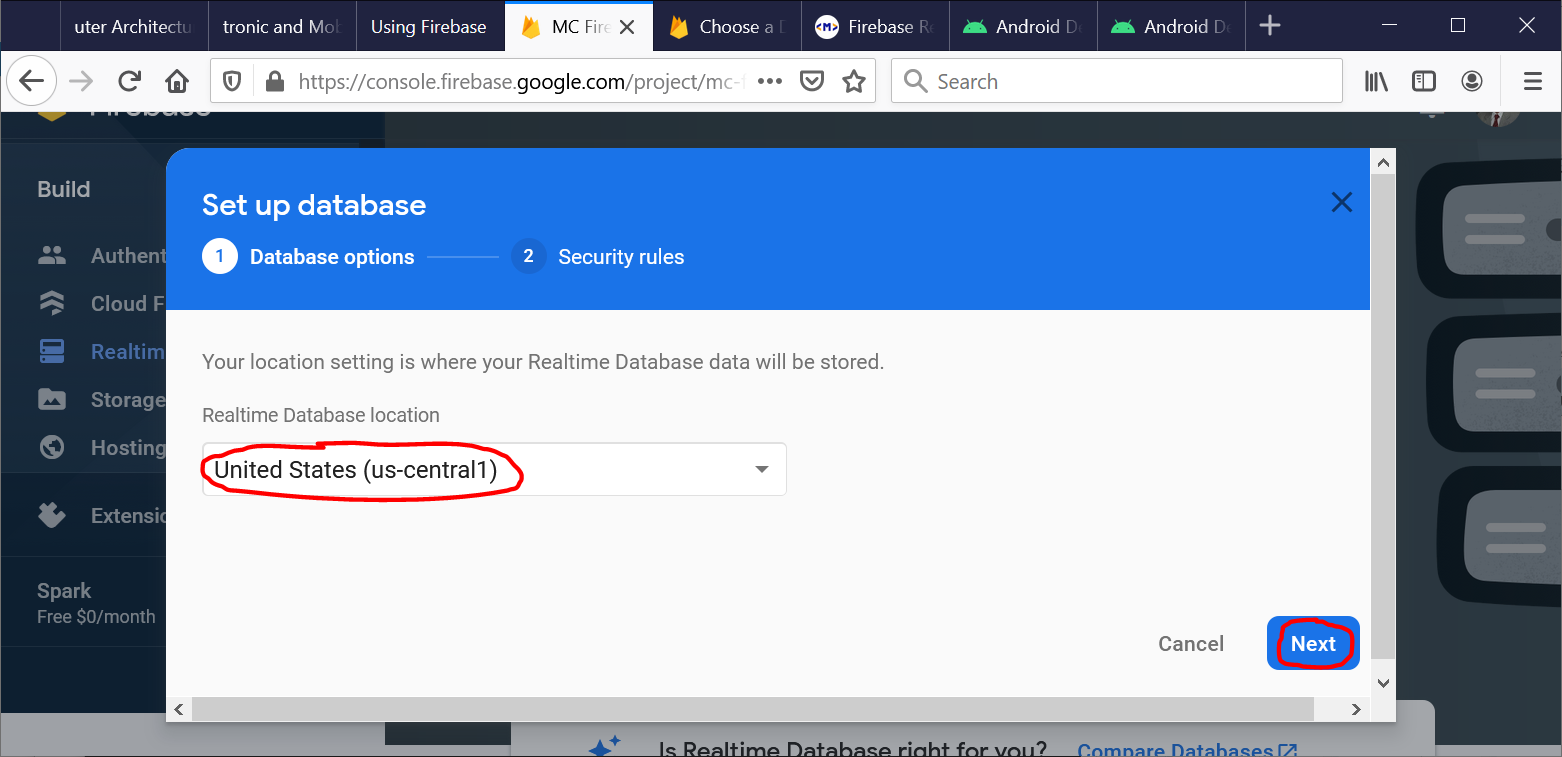Click the Authentication people icon in sidebar
The width and height of the screenshot is (1562, 757).
coord(52,256)
